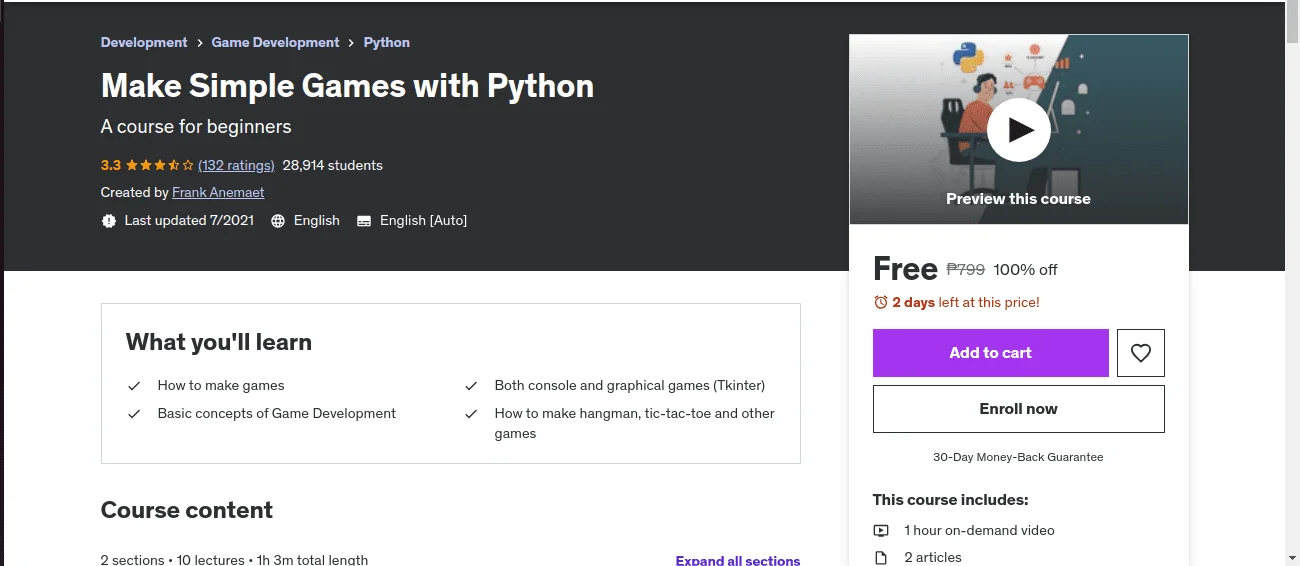This screenshot has height=566, width=1300.
Task: Click the closed captions icon
Action: (x=364, y=220)
